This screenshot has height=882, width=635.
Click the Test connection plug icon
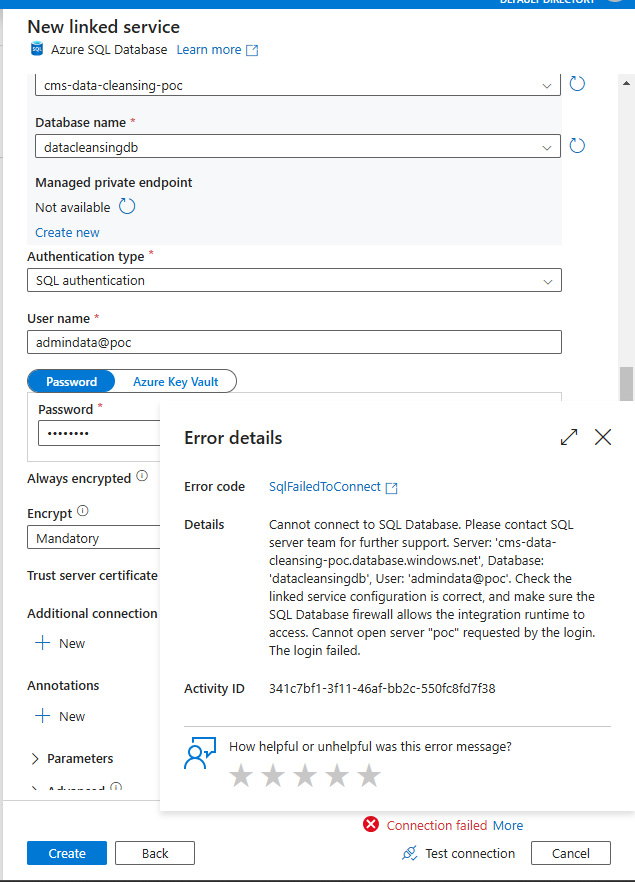tap(409, 853)
